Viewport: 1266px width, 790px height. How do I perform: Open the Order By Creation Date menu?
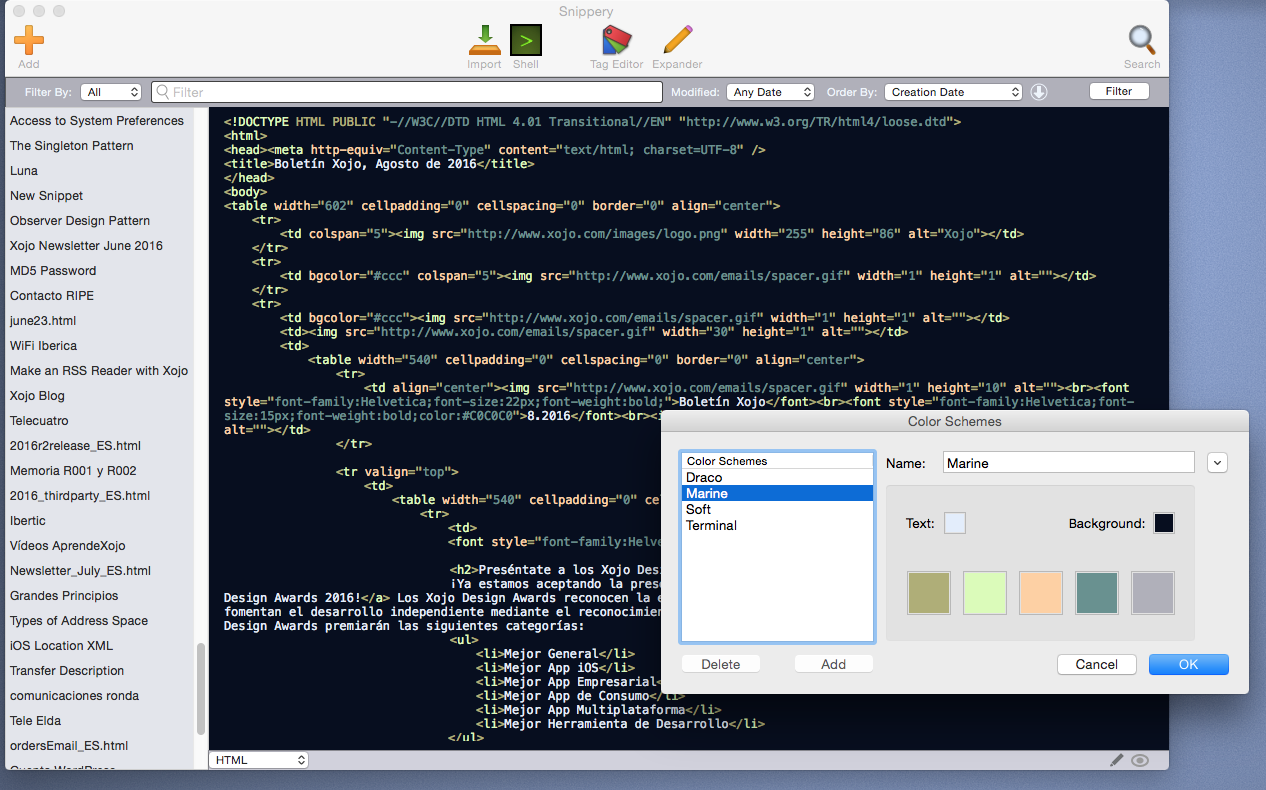click(953, 92)
